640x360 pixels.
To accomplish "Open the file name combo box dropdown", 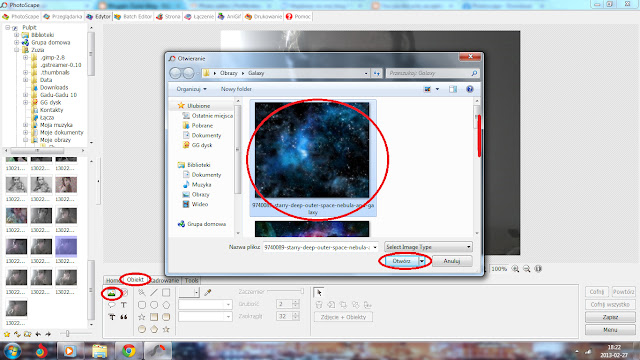I will pyautogui.click(x=375, y=247).
